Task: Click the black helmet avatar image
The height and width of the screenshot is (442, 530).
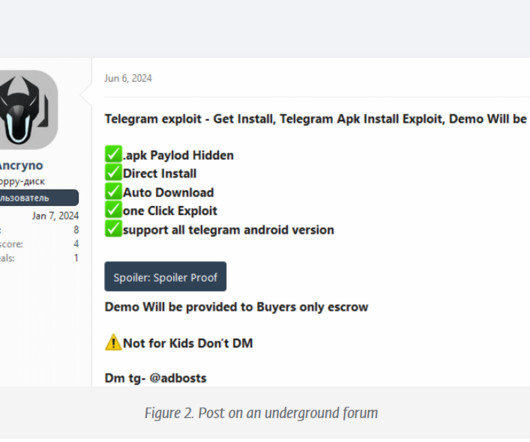Action: point(27,110)
